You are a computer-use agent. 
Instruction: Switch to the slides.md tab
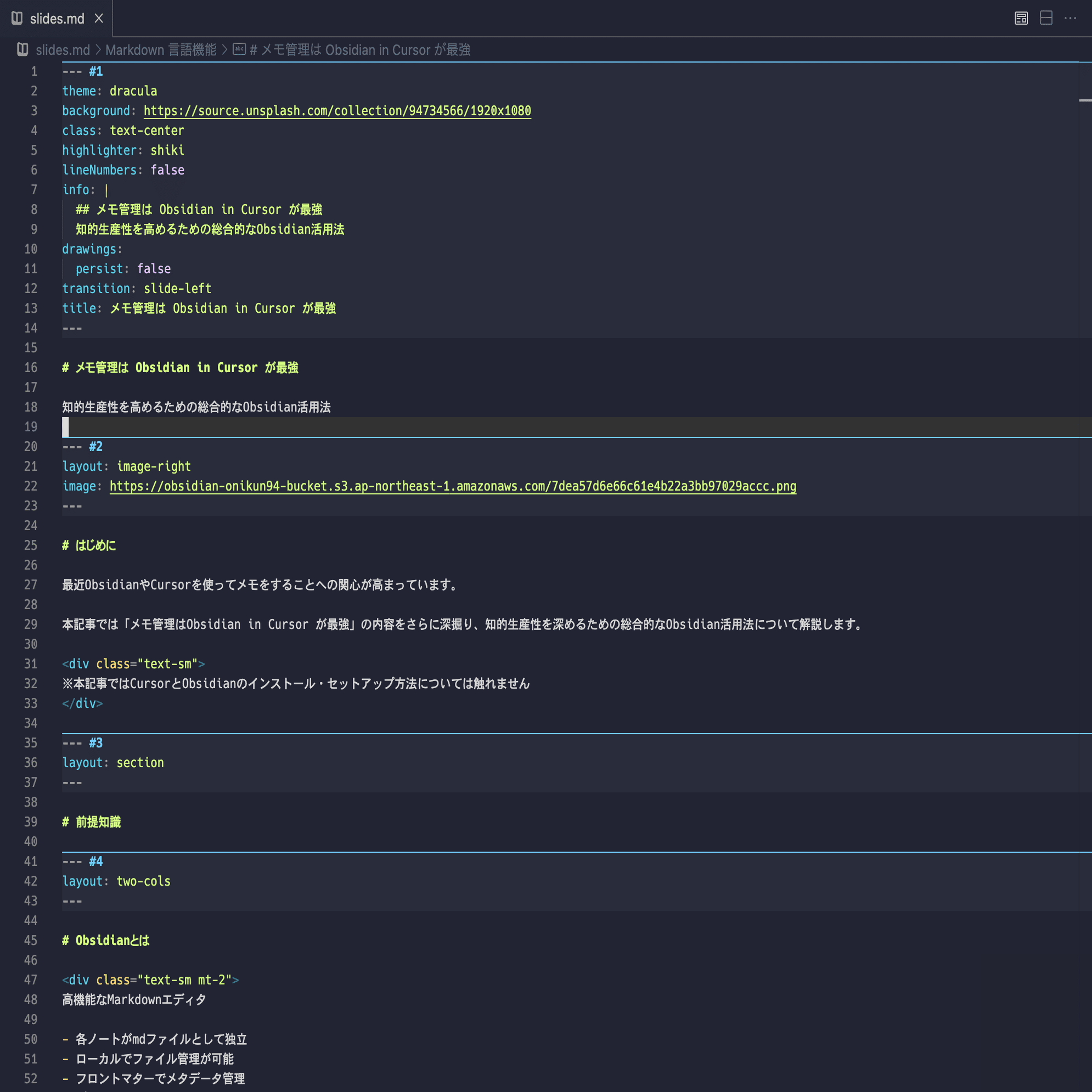(x=57, y=19)
